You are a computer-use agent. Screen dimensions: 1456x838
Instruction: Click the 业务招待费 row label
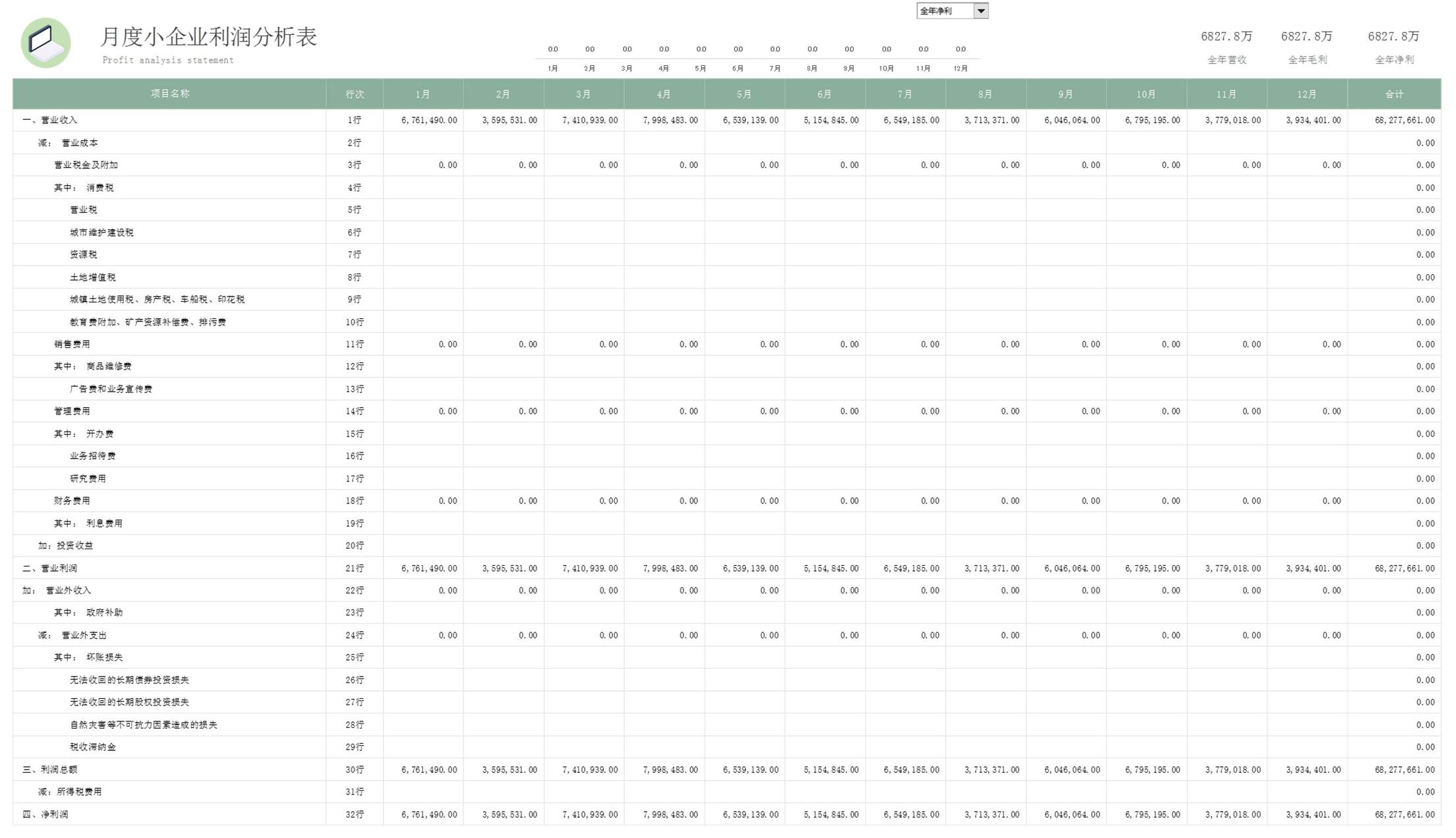[93, 456]
